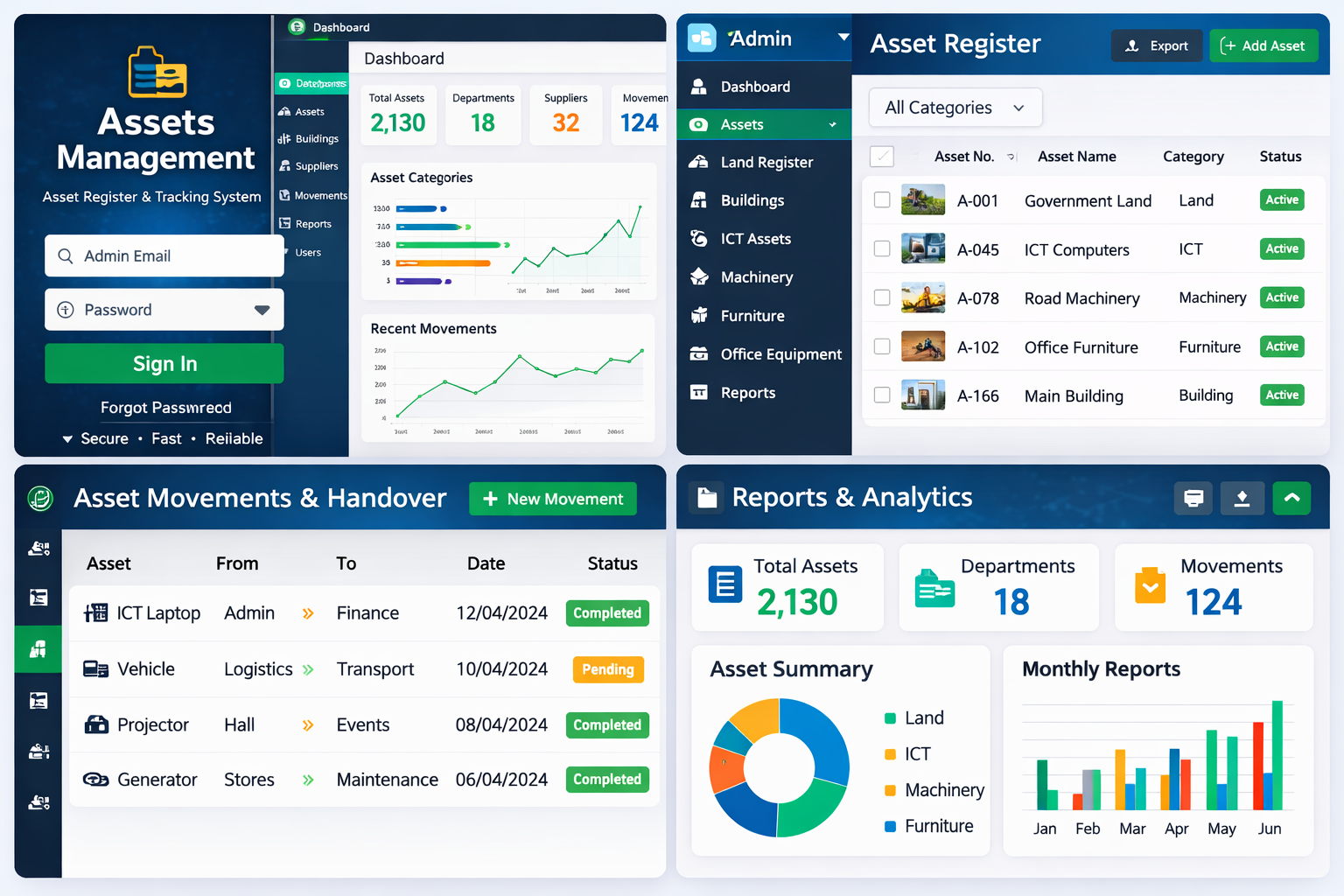The height and width of the screenshot is (896, 1344).
Task: Select the Buildings icon in the dashboard sidebar
Action: click(x=290, y=138)
